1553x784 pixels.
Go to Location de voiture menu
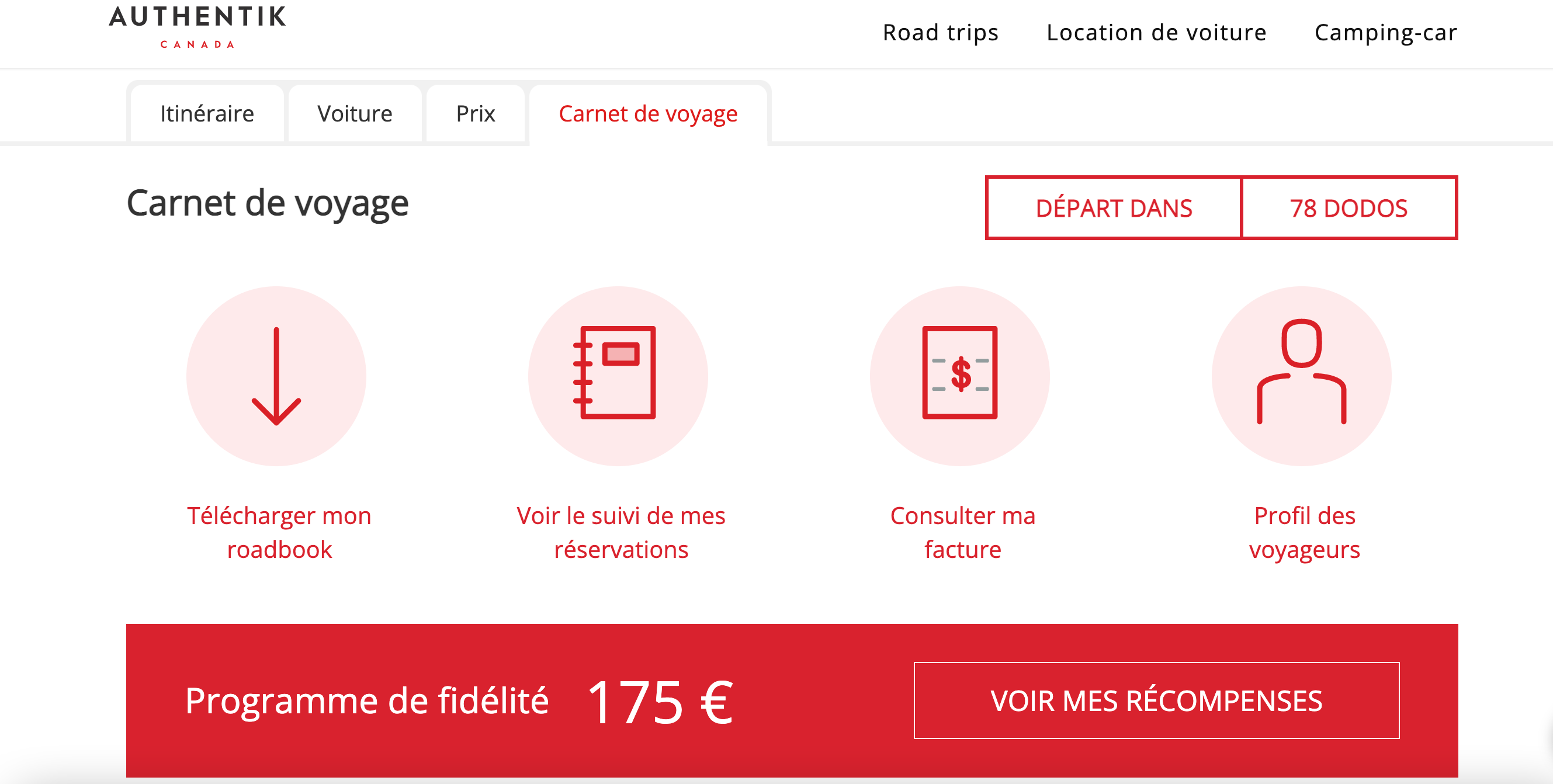[1156, 33]
